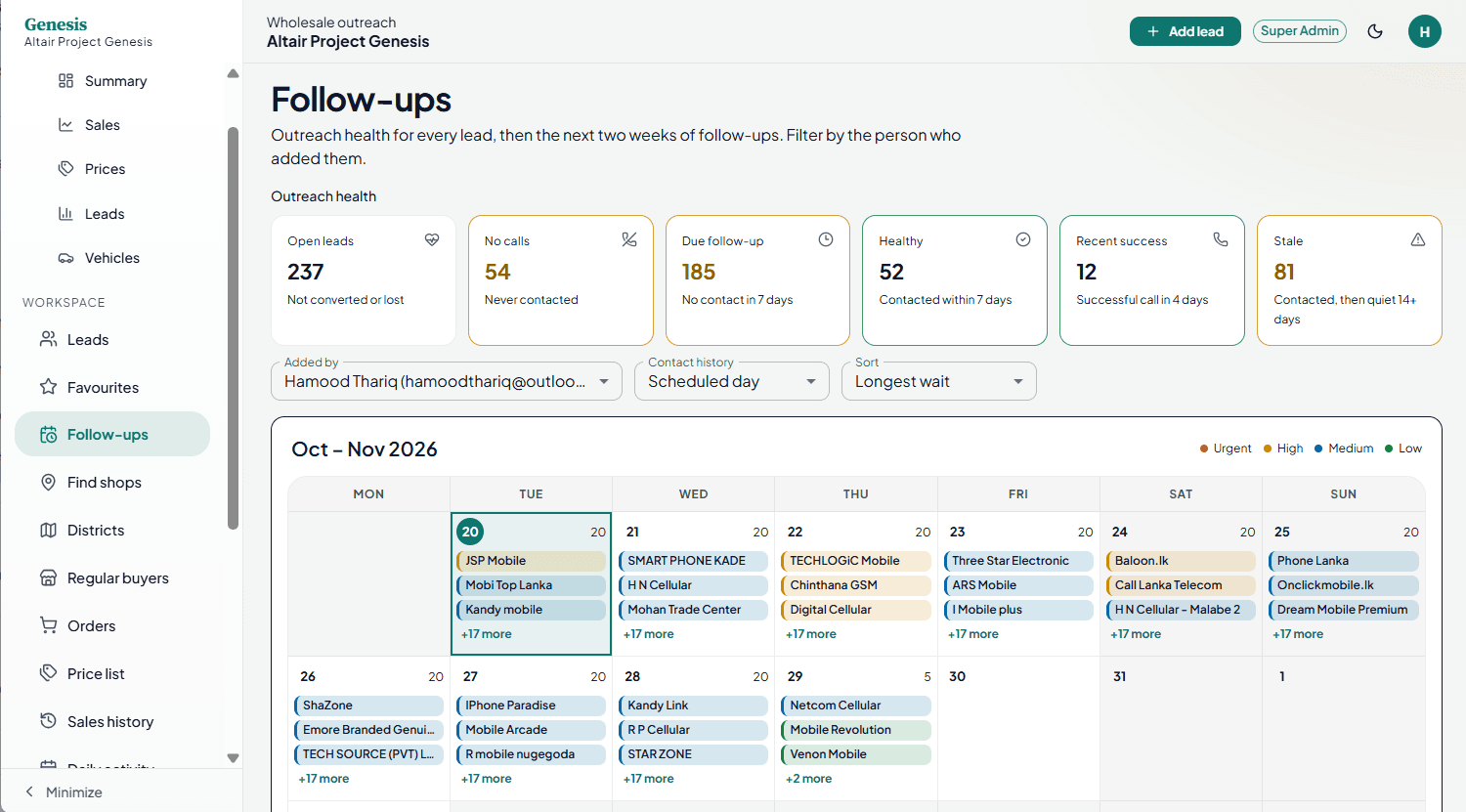The image size is (1466, 812).
Task: Click the Super Admin badge
Action: point(1300,31)
